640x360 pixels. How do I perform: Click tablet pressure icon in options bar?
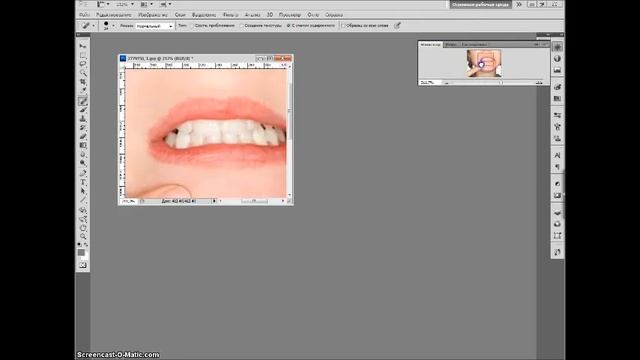pyautogui.click(x=397, y=25)
